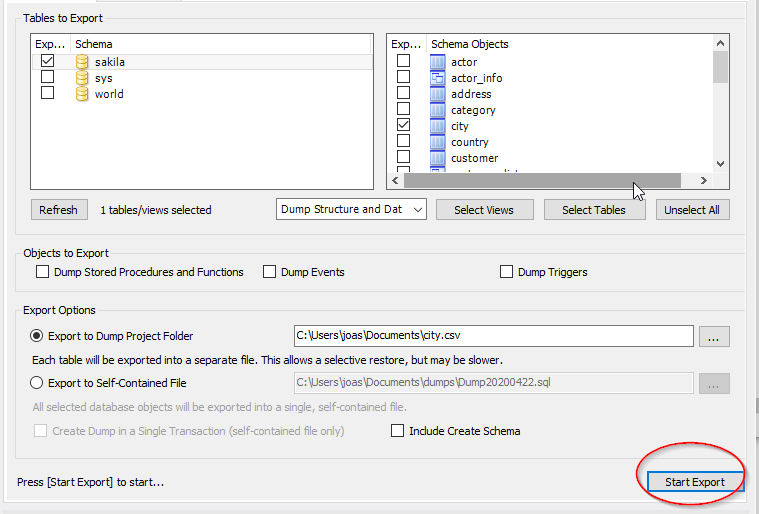Browse for dump project folder path
Viewport: 759px width, 514px height.
[713, 337]
